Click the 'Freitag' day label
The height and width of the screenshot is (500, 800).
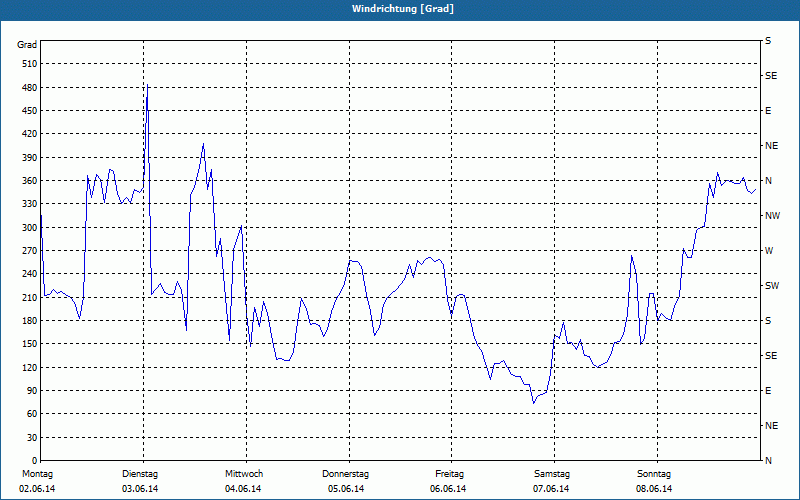tap(449, 474)
